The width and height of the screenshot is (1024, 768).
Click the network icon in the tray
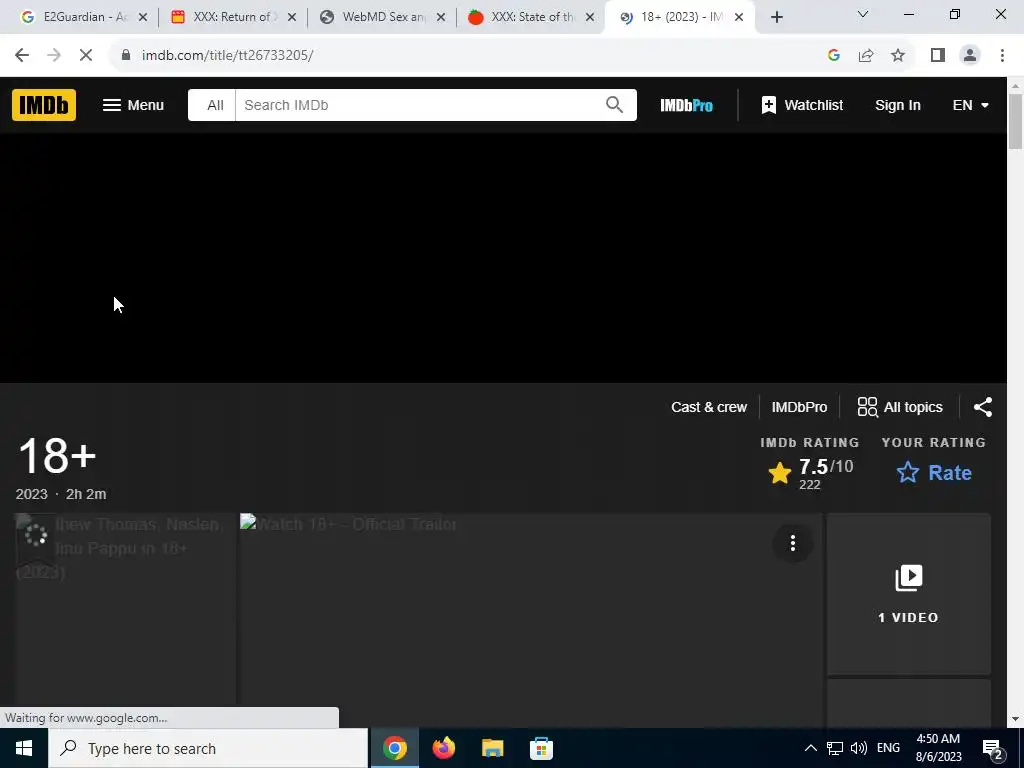click(x=835, y=748)
